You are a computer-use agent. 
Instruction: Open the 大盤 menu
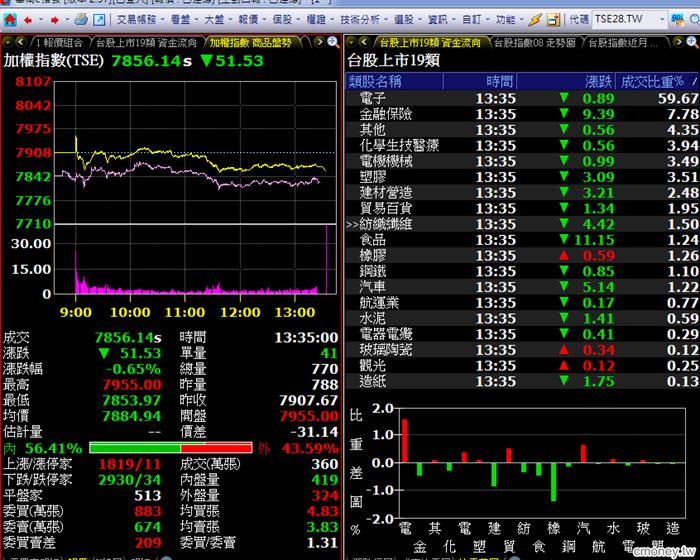coord(218,20)
